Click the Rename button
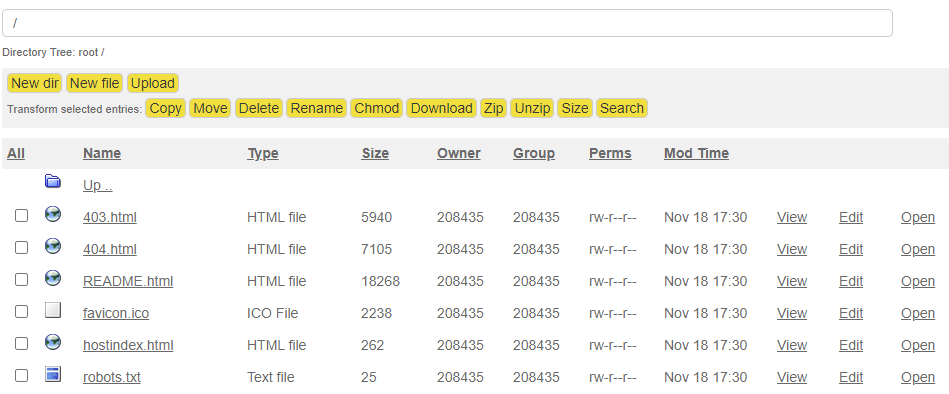 click(x=317, y=108)
